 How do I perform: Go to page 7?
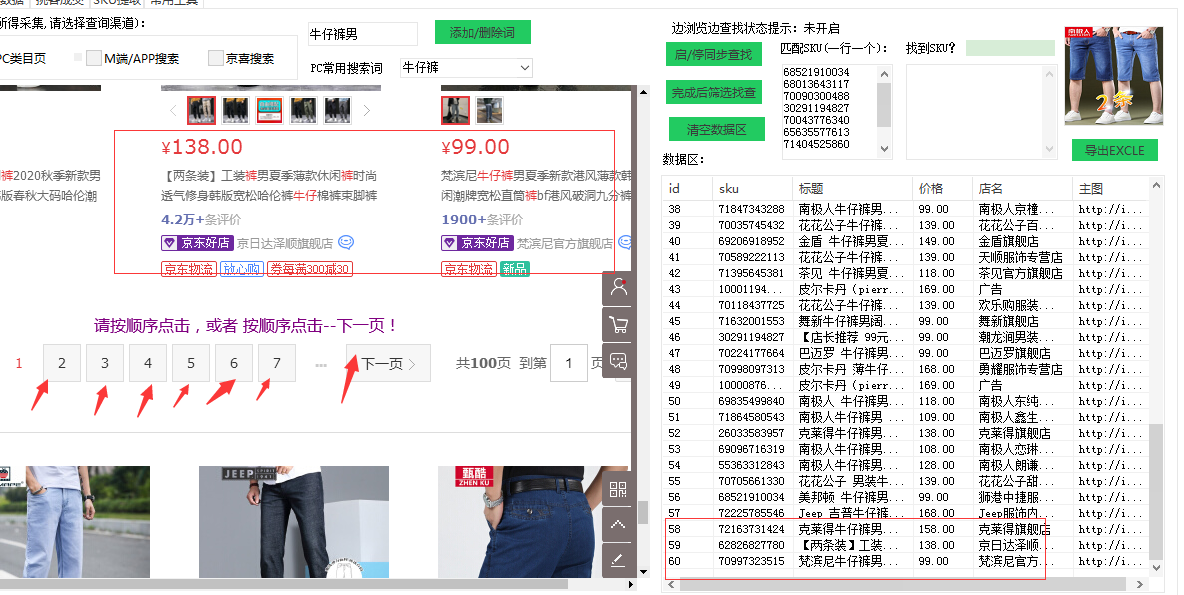[x=276, y=363]
